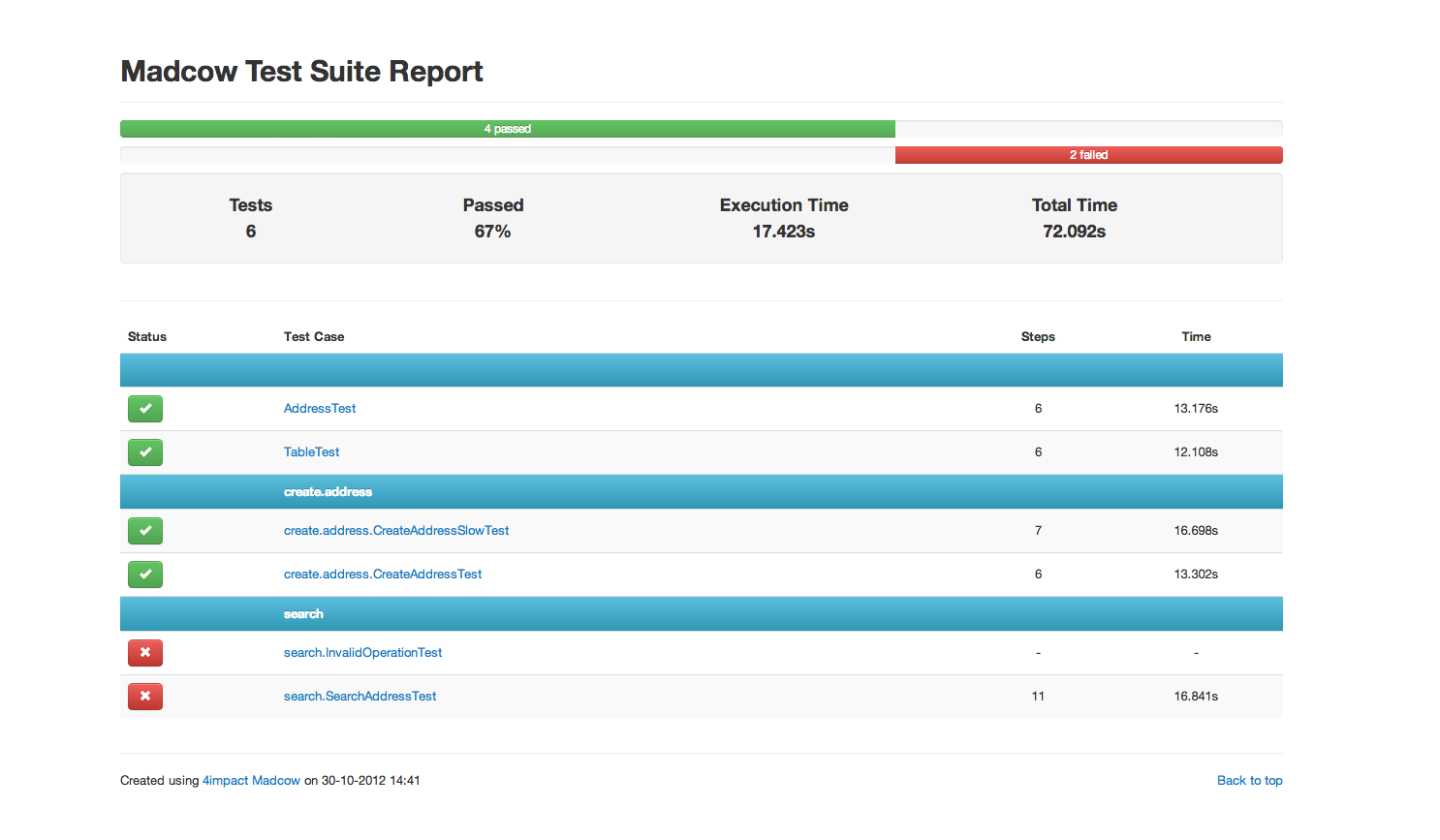Click the red X icon beside search.SearchAddressTest
Image resolution: width=1440 pixels, height=840 pixels.
pos(144,696)
